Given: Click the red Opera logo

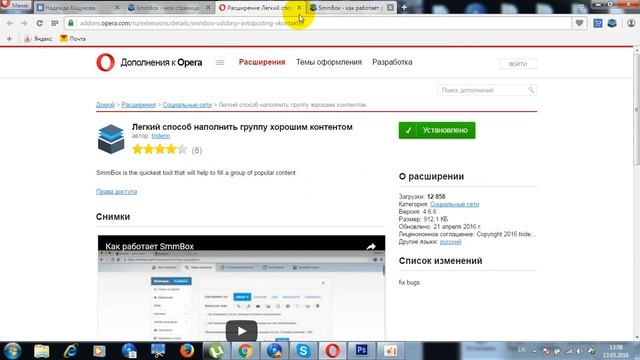Looking at the screenshot, I should (105, 62).
